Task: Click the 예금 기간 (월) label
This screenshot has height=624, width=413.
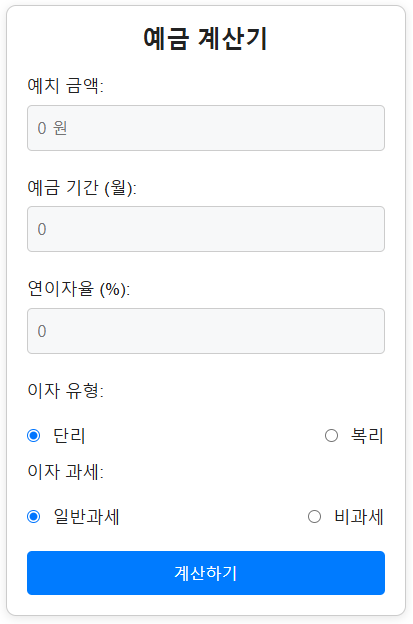Action: (x=82, y=187)
